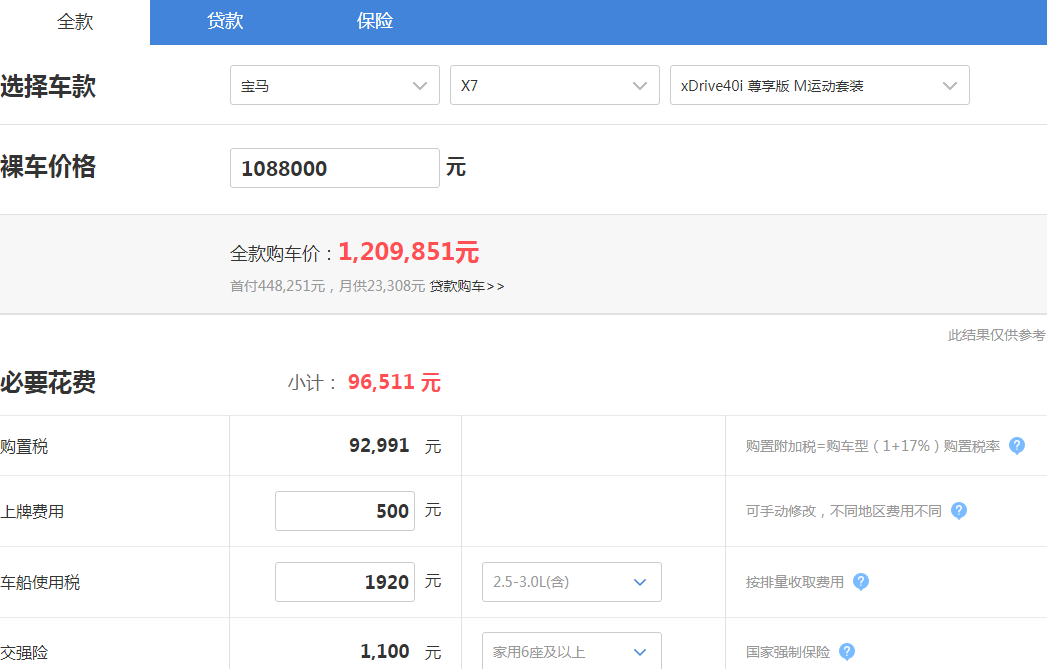Click the 必要花费 section heading
This screenshot has height=669, width=1047.
pyautogui.click(x=48, y=383)
